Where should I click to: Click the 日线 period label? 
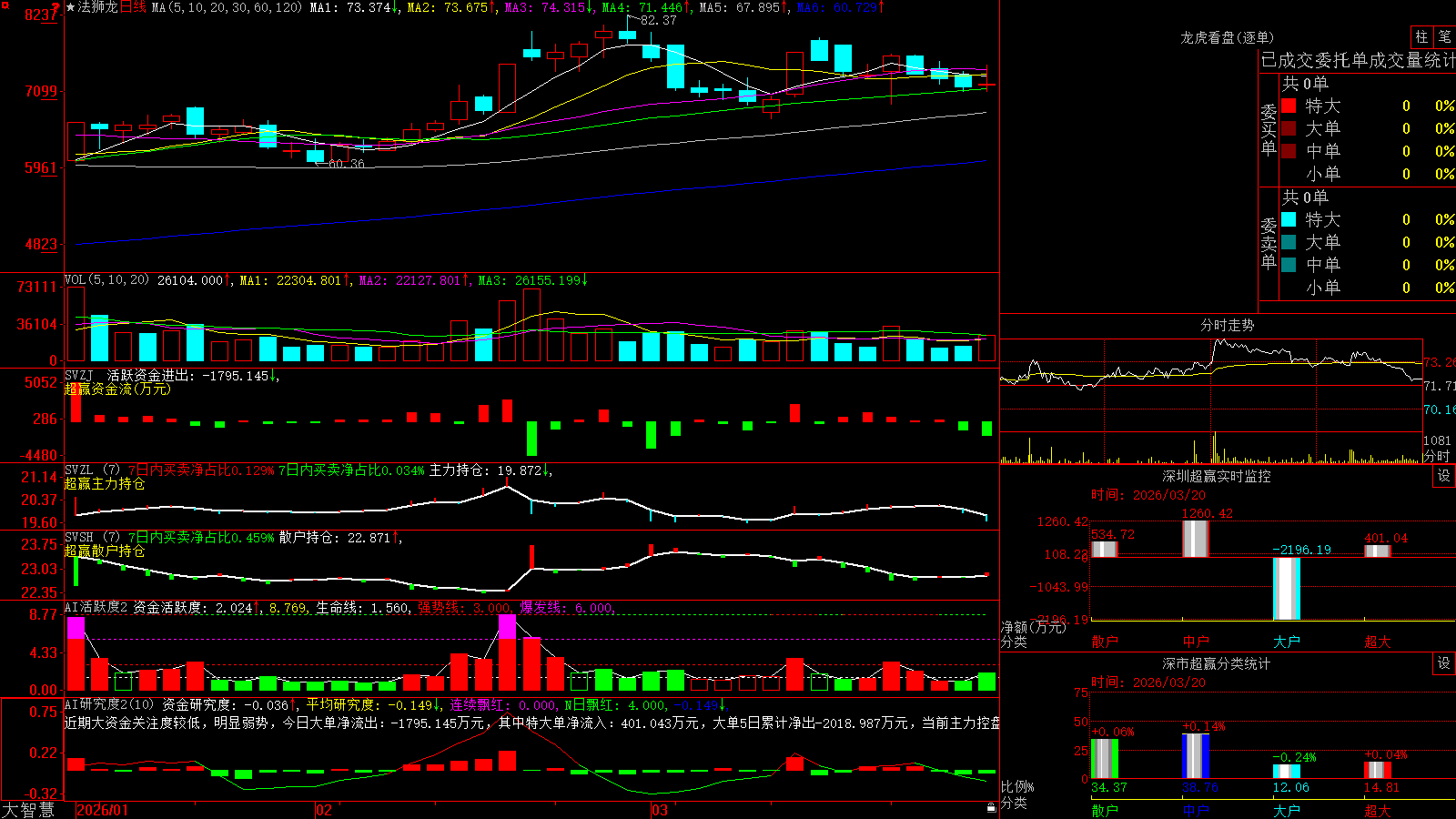[x=133, y=7]
